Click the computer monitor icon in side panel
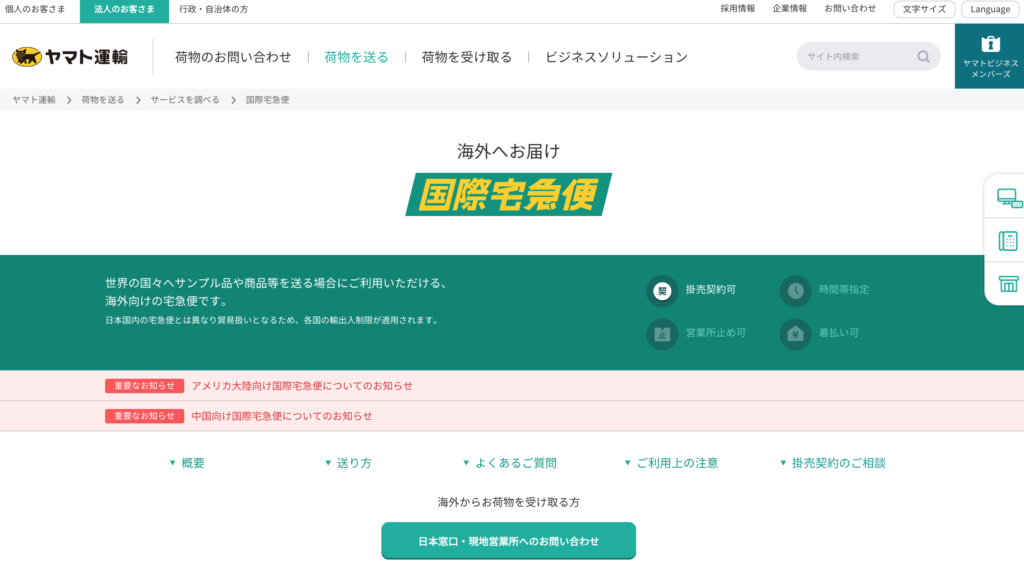1024x566 pixels. (1009, 198)
